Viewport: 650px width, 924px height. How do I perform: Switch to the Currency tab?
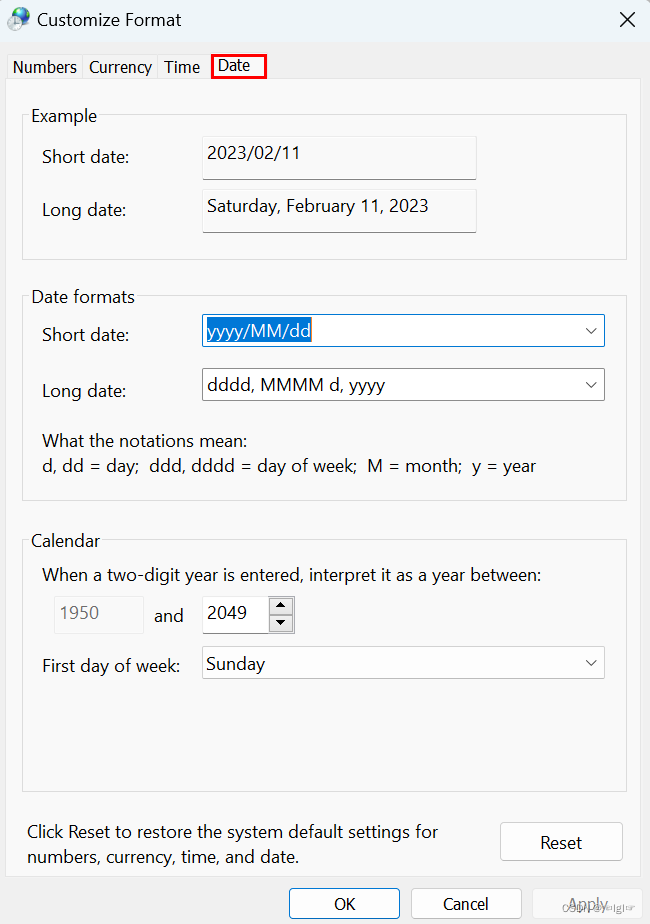click(120, 67)
